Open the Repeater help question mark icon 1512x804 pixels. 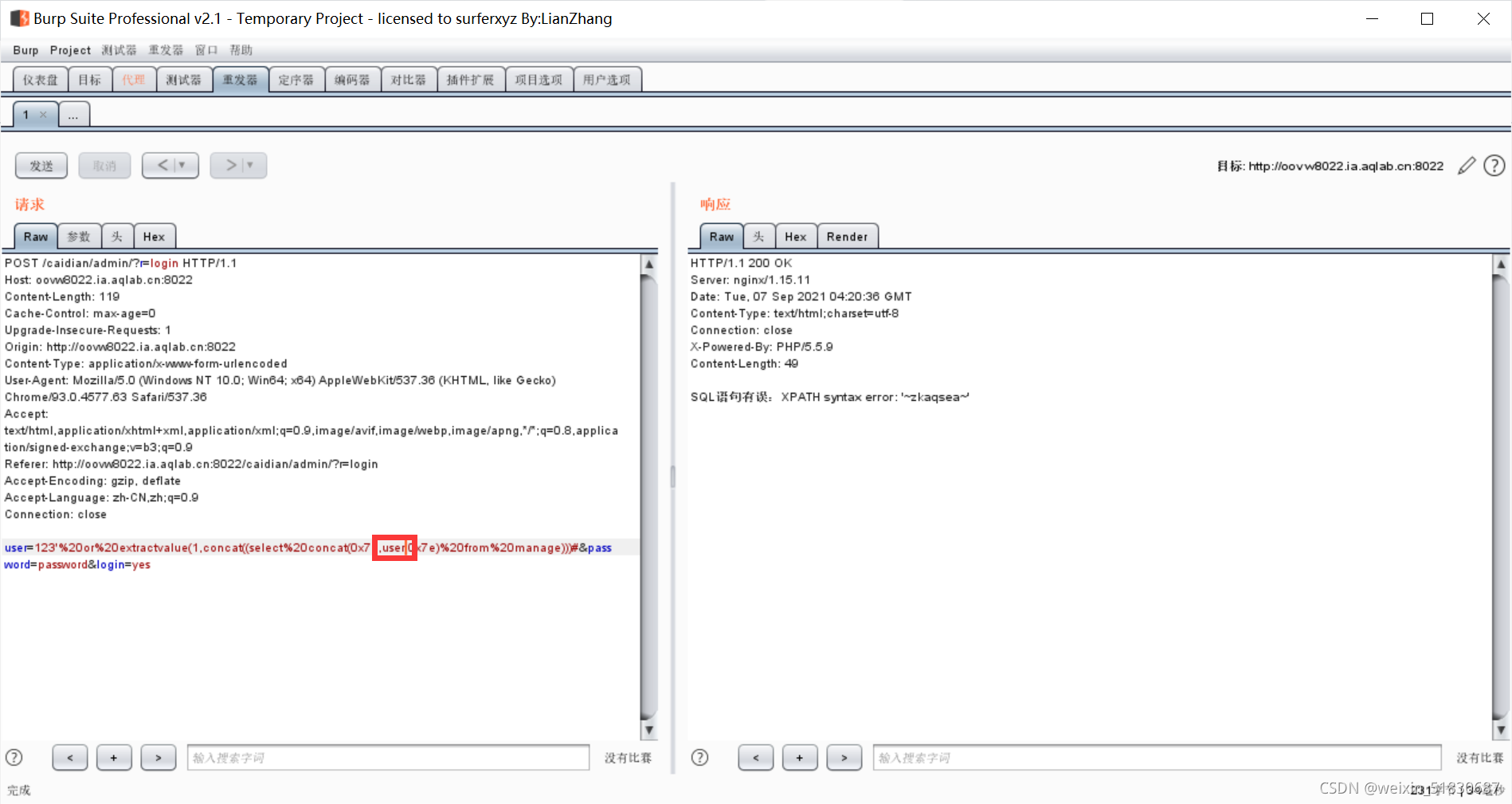point(1494,166)
